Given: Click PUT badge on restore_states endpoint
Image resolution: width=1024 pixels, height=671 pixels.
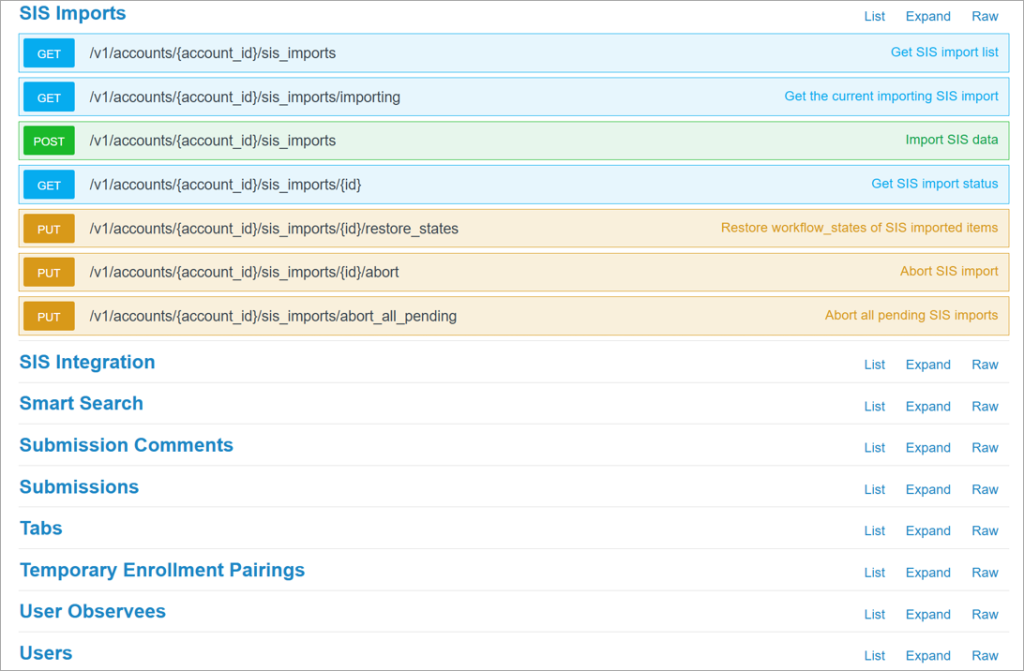Looking at the screenshot, I should tap(49, 229).
